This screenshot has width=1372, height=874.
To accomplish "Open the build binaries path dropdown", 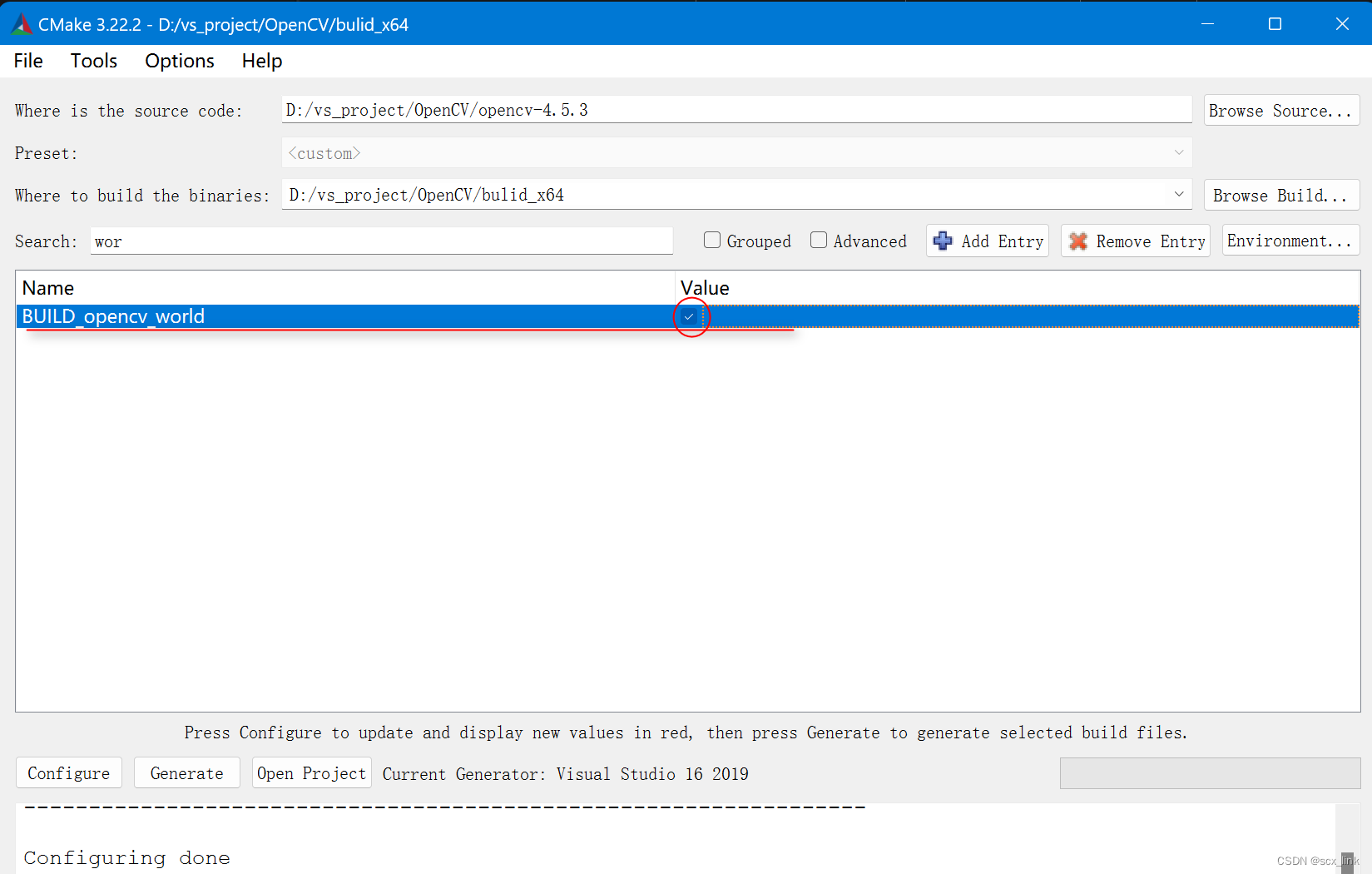I will click(x=1179, y=195).
